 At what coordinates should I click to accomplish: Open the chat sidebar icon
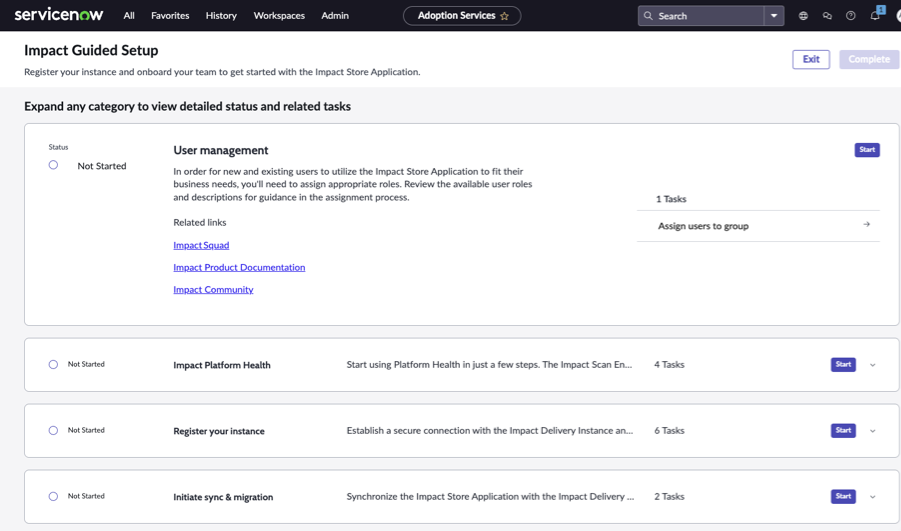(x=827, y=16)
